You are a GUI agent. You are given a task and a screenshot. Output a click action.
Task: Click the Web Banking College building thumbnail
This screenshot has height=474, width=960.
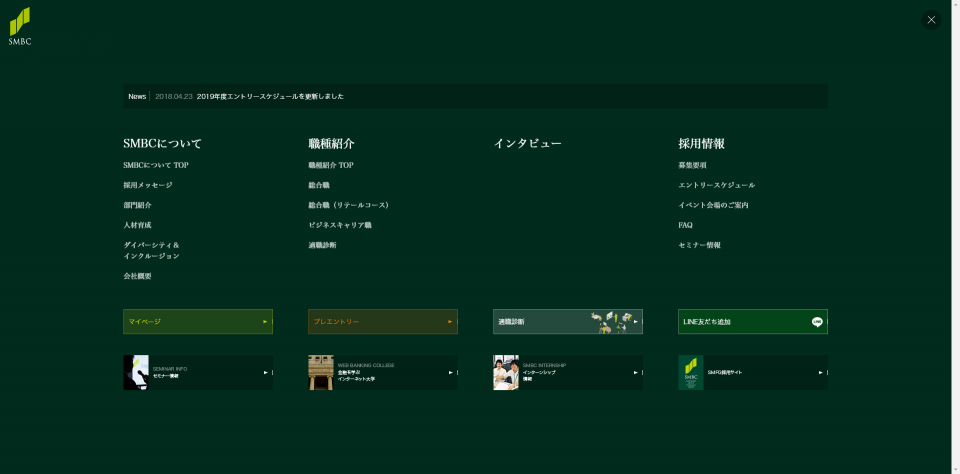point(321,372)
